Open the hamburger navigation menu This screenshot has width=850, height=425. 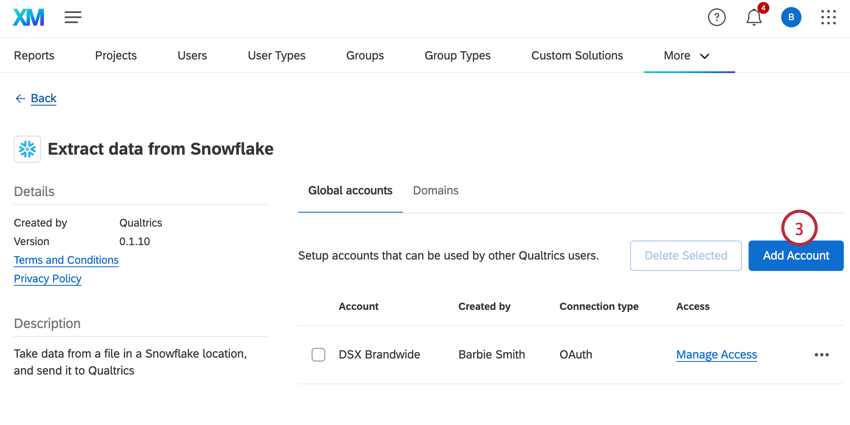[73, 17]
